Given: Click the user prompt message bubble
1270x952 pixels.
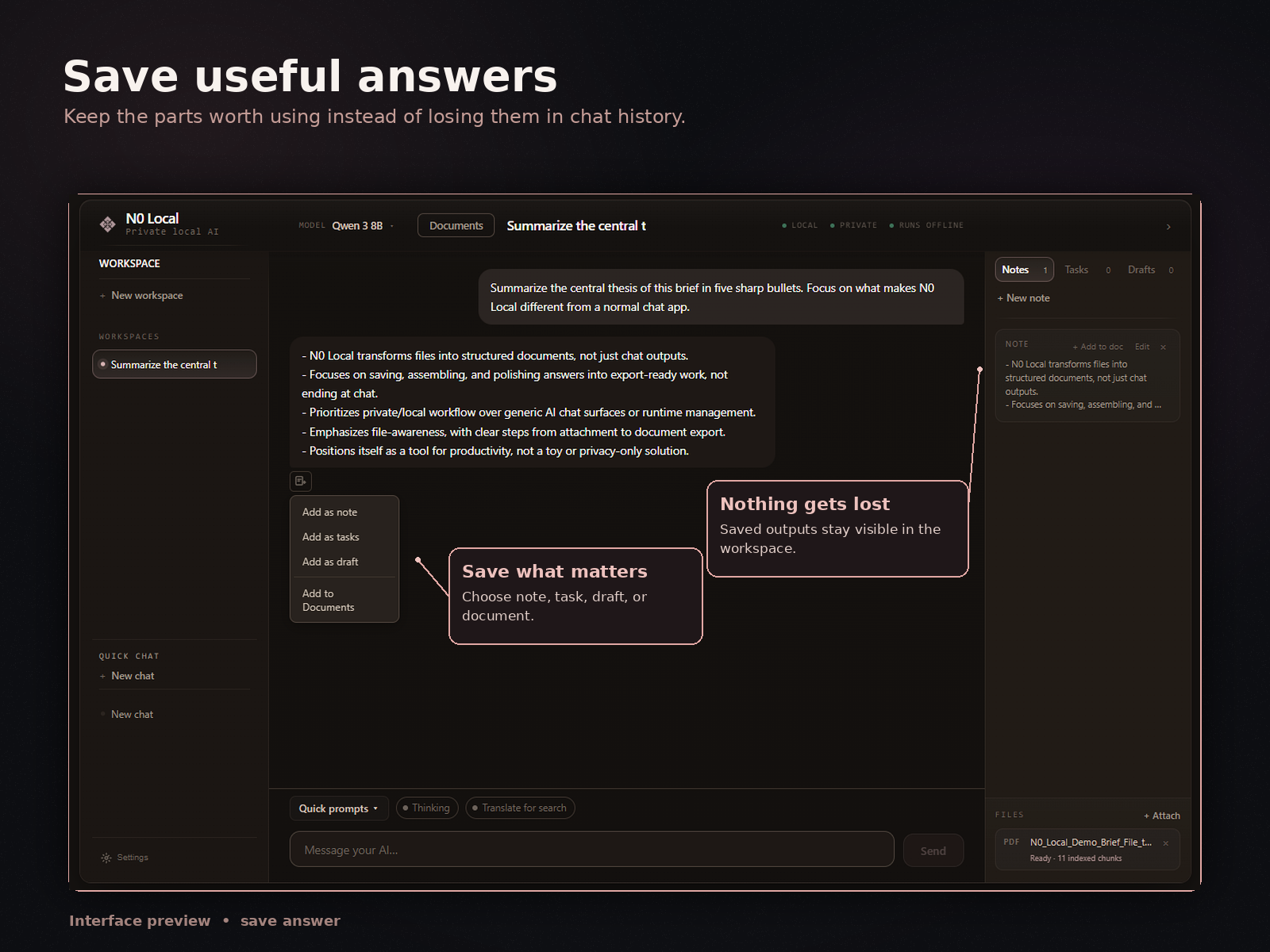Looking at the screenshot, I should click(x=721, y=297).
